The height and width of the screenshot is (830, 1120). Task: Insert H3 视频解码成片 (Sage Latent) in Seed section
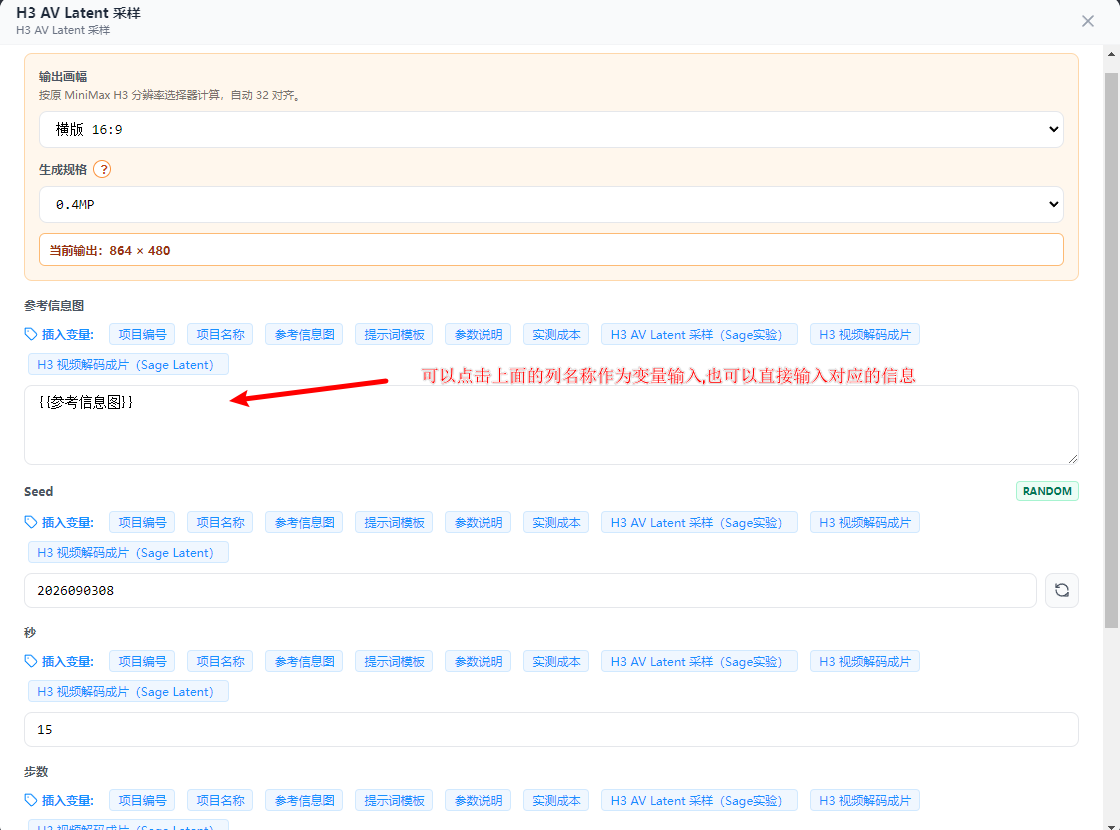(129, 552)
